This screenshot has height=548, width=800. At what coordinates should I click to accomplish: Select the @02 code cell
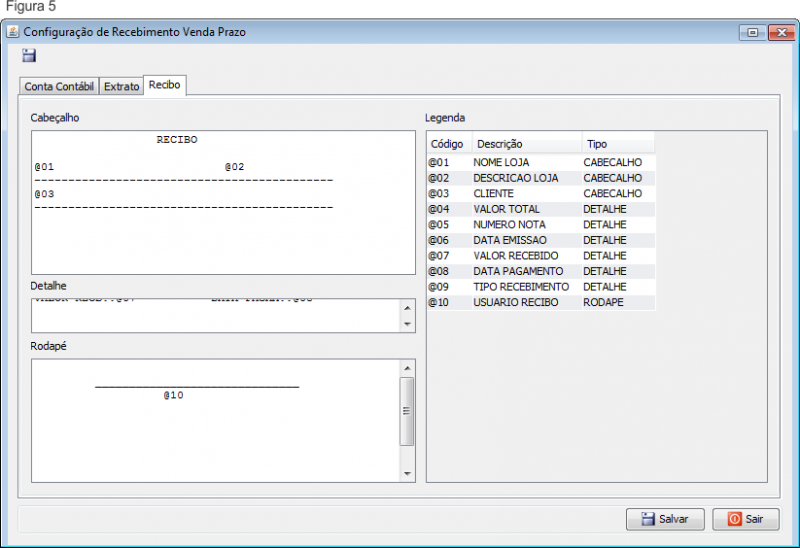(x=449, y=178)
